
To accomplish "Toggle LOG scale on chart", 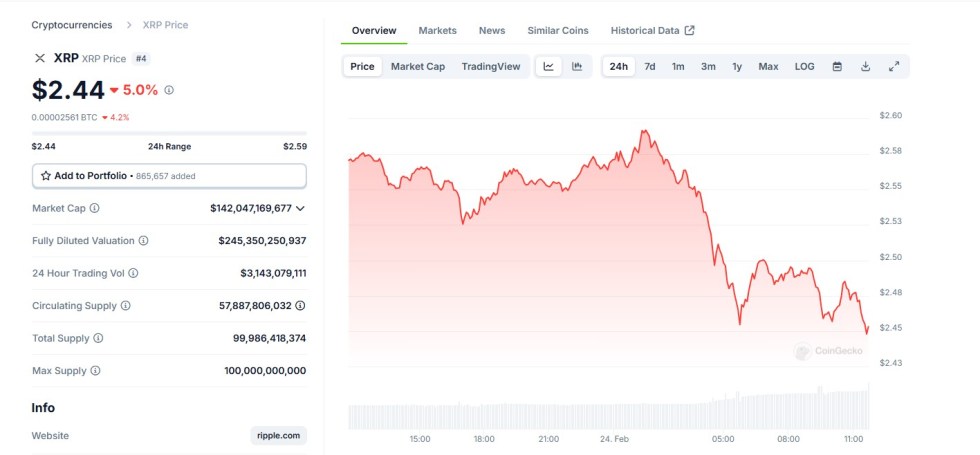I will [x=804, y=67].
